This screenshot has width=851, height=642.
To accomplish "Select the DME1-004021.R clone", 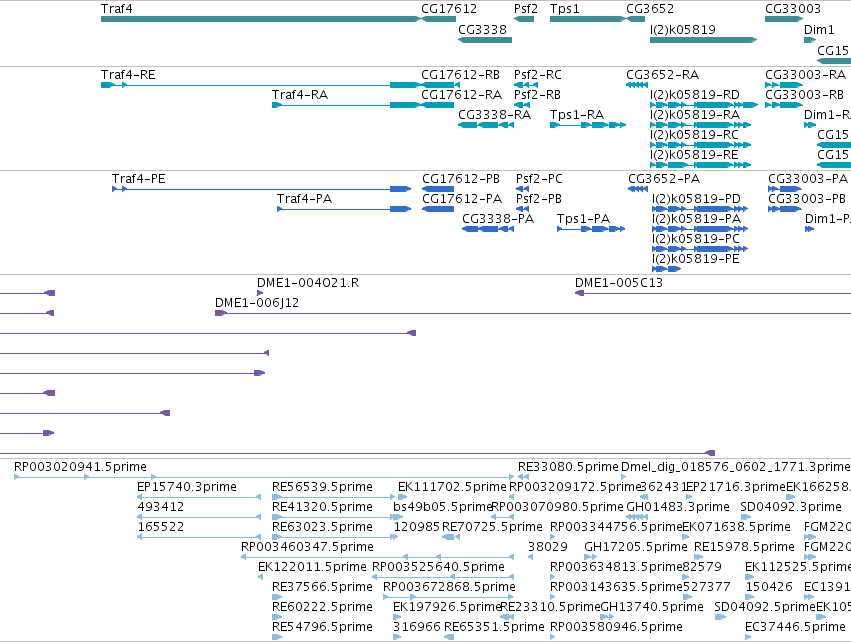I will [x=260, y=293].
